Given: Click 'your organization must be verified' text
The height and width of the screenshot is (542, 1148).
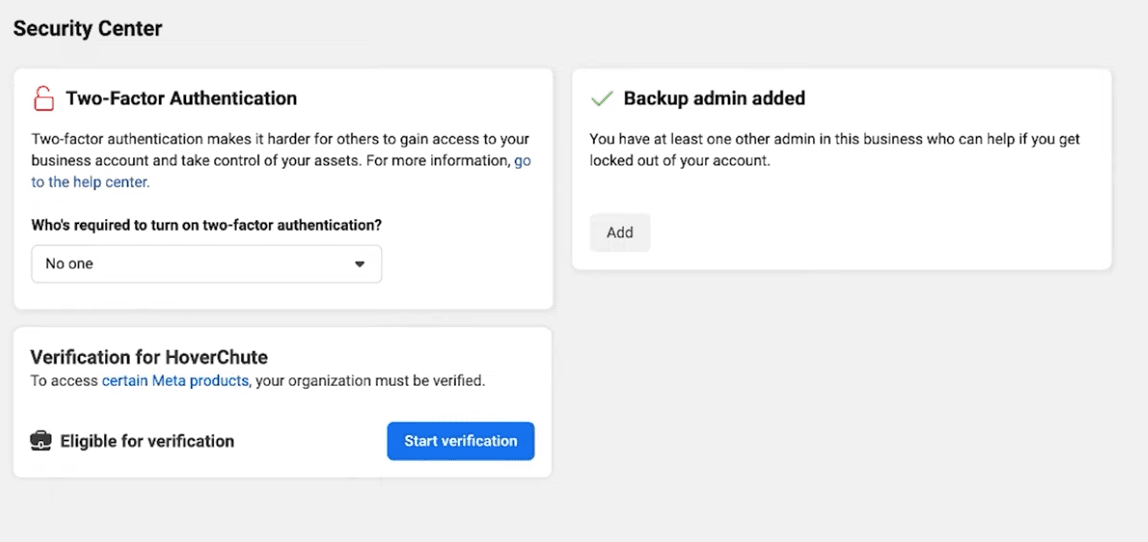Looking at the screenshot, I should [369, 381].
